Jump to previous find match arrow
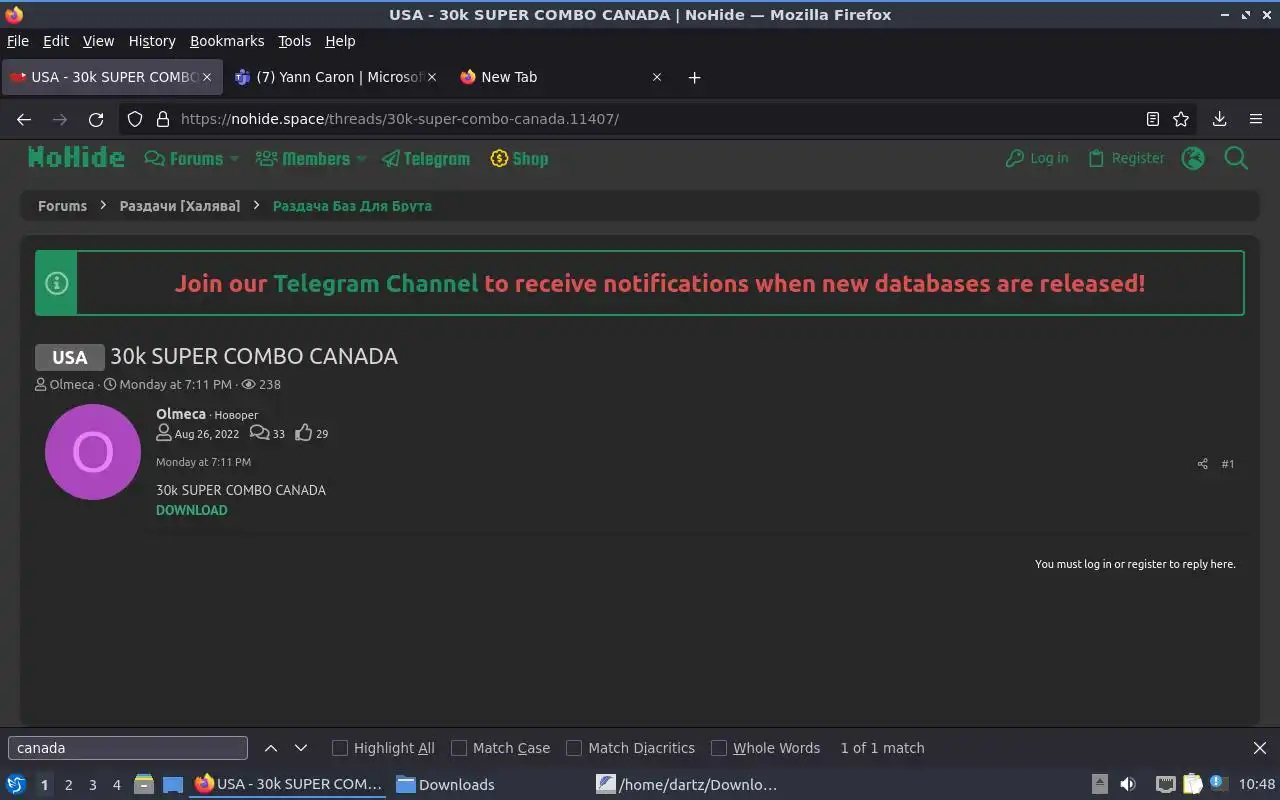1280x800 pixels. 271,748
